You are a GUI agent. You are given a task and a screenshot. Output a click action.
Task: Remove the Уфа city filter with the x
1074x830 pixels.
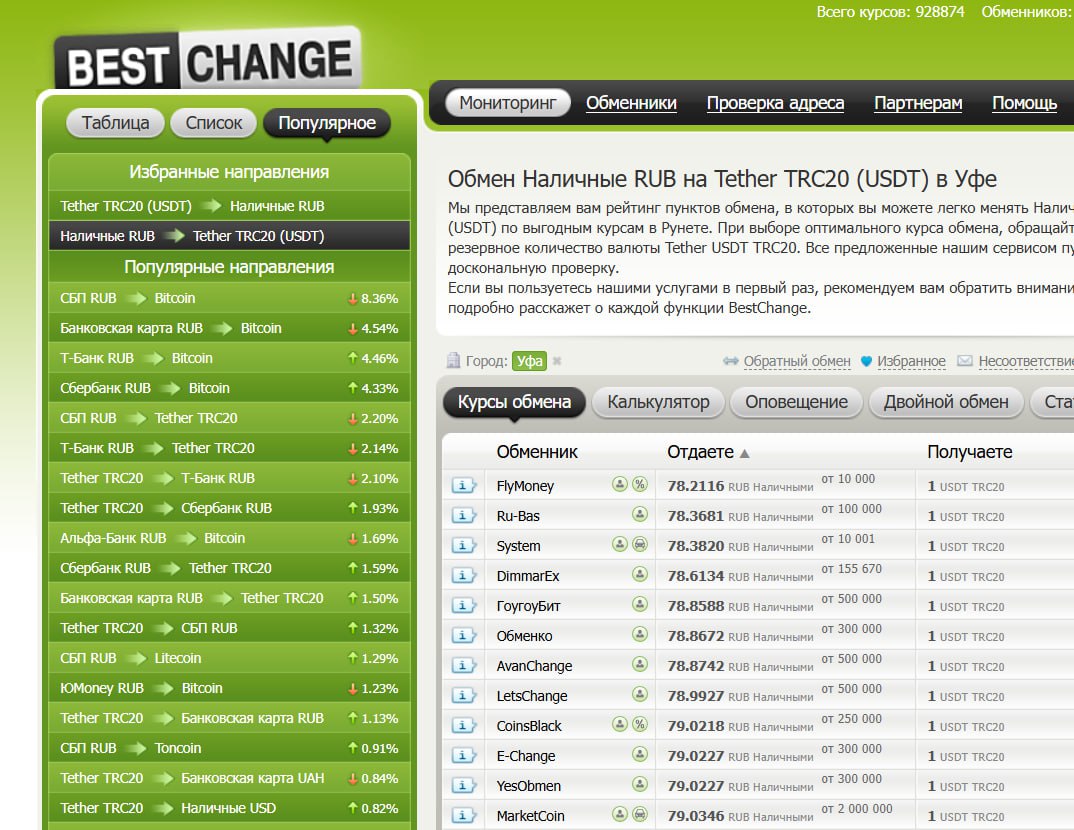pyautogui.click(x=557, y=361)
